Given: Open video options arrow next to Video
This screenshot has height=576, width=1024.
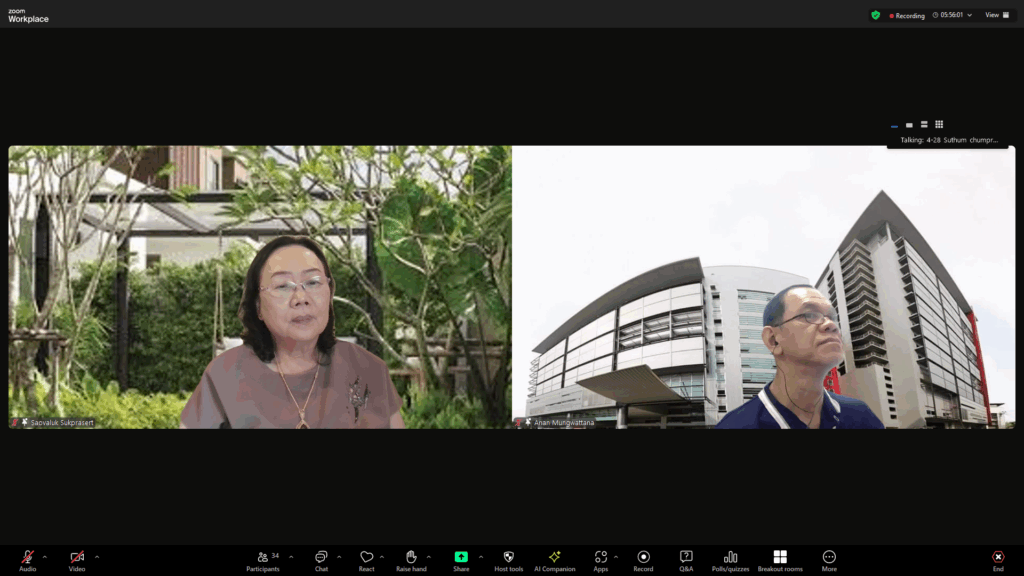Looking at the screenshot, I should 97,557.
